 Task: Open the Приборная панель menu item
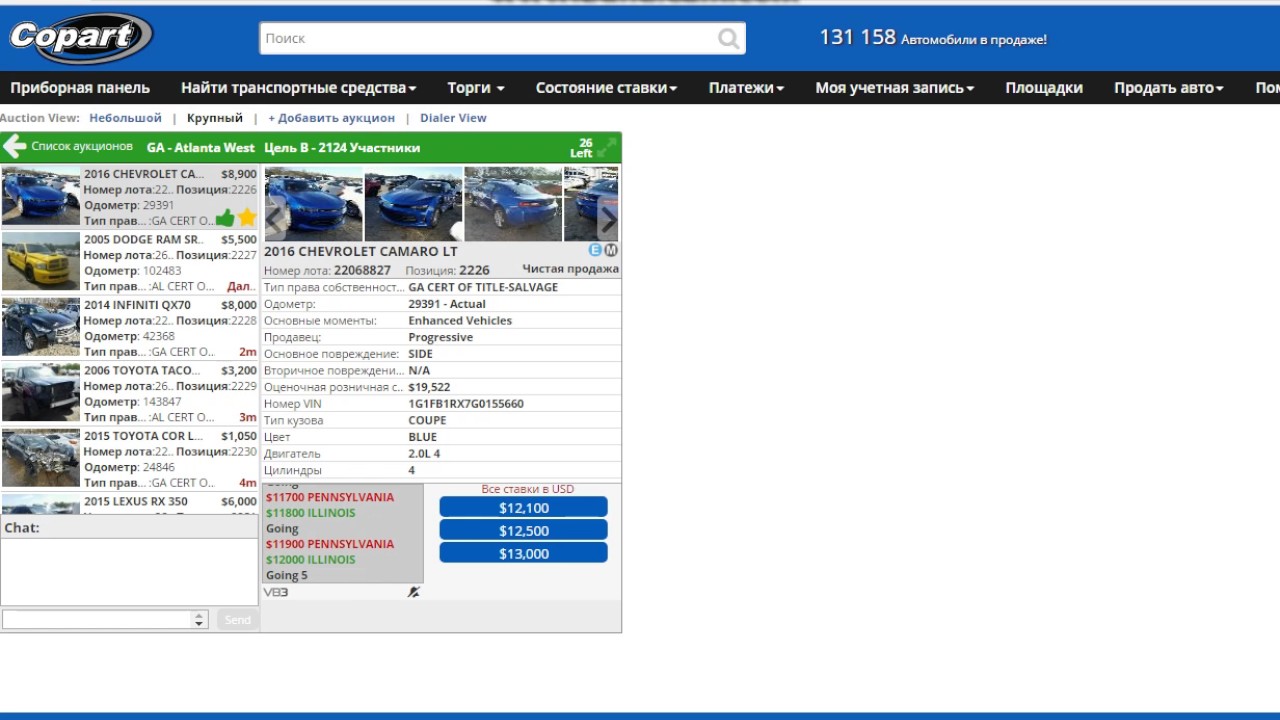[80, 88]
